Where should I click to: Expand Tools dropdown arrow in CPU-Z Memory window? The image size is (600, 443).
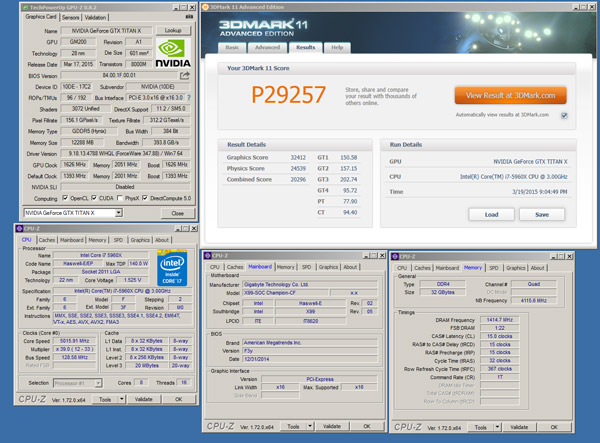click(497, 427)
